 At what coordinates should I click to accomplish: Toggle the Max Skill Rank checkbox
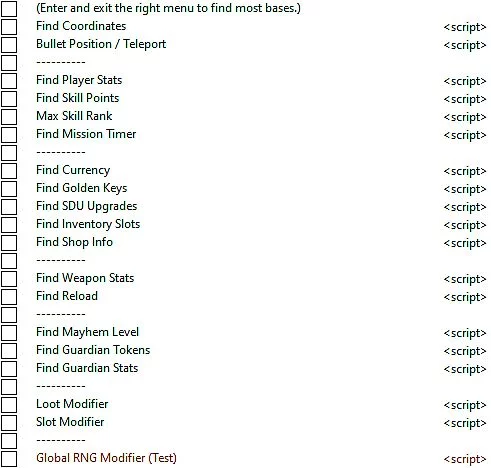click(x=9, y=116)
